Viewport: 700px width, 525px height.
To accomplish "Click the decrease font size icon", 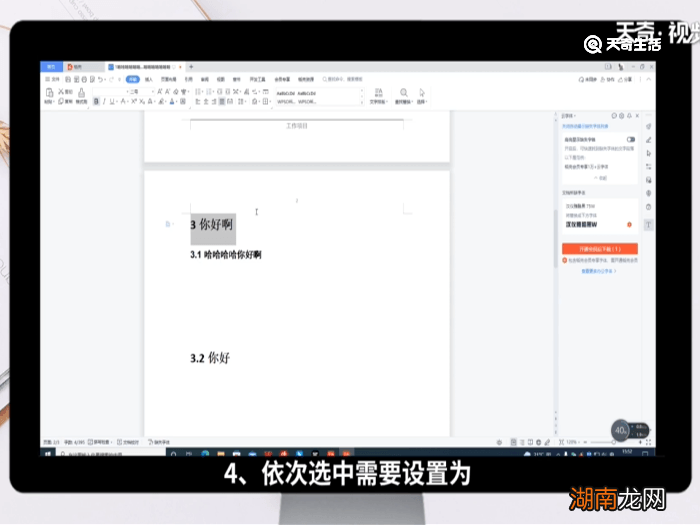I will pyautogui.click(x=167, y=92).
